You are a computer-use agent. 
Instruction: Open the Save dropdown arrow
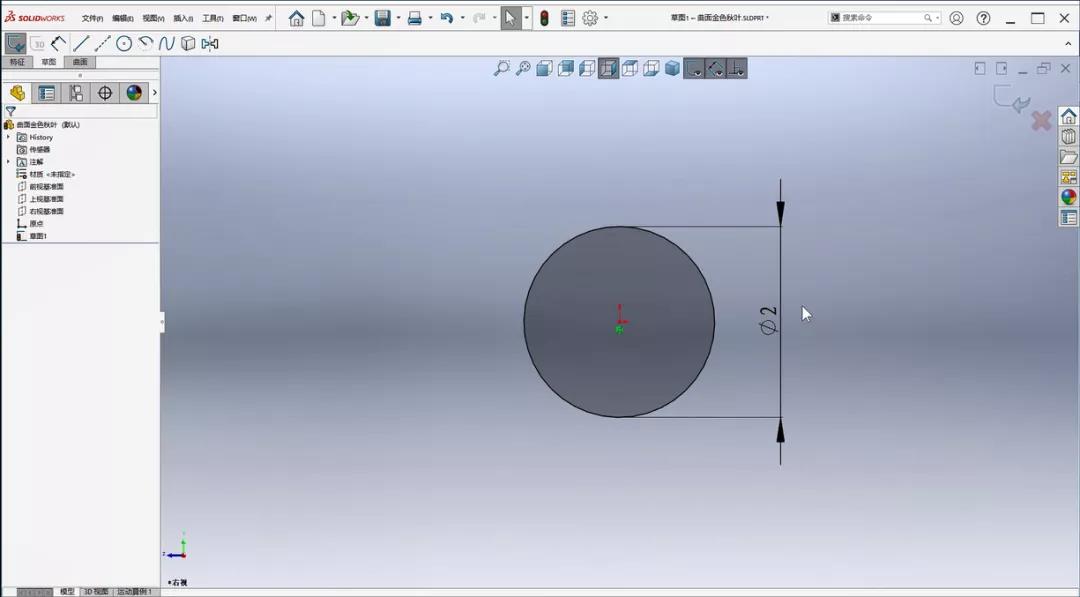398,18
